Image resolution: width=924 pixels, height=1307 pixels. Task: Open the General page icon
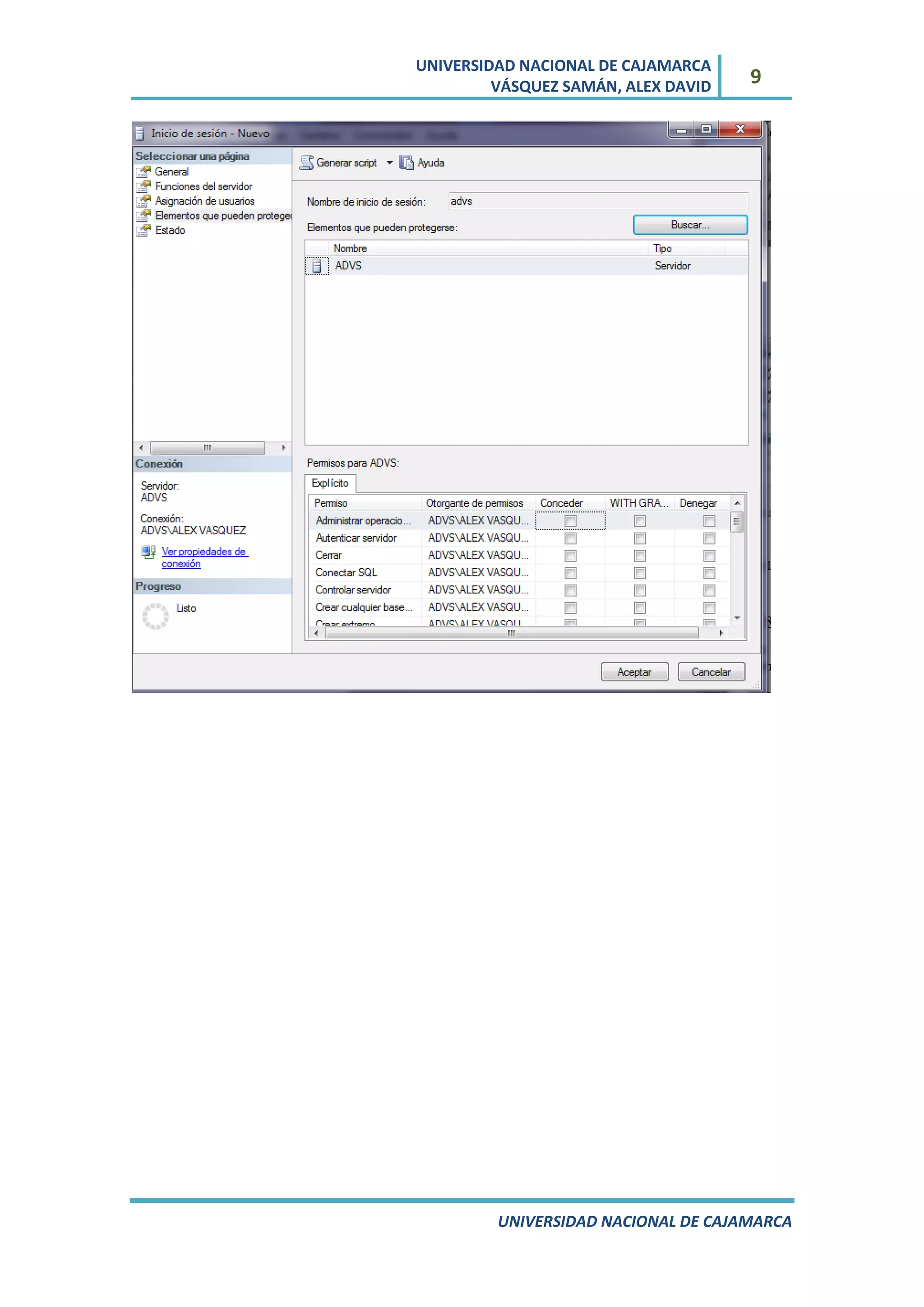pyautogui.click(x=143, y=171)
